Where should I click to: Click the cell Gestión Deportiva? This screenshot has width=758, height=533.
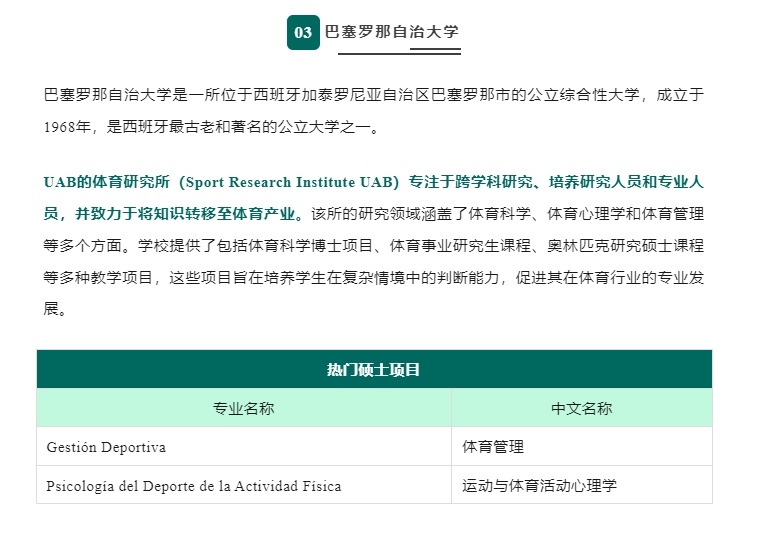(x=244, y=447)
